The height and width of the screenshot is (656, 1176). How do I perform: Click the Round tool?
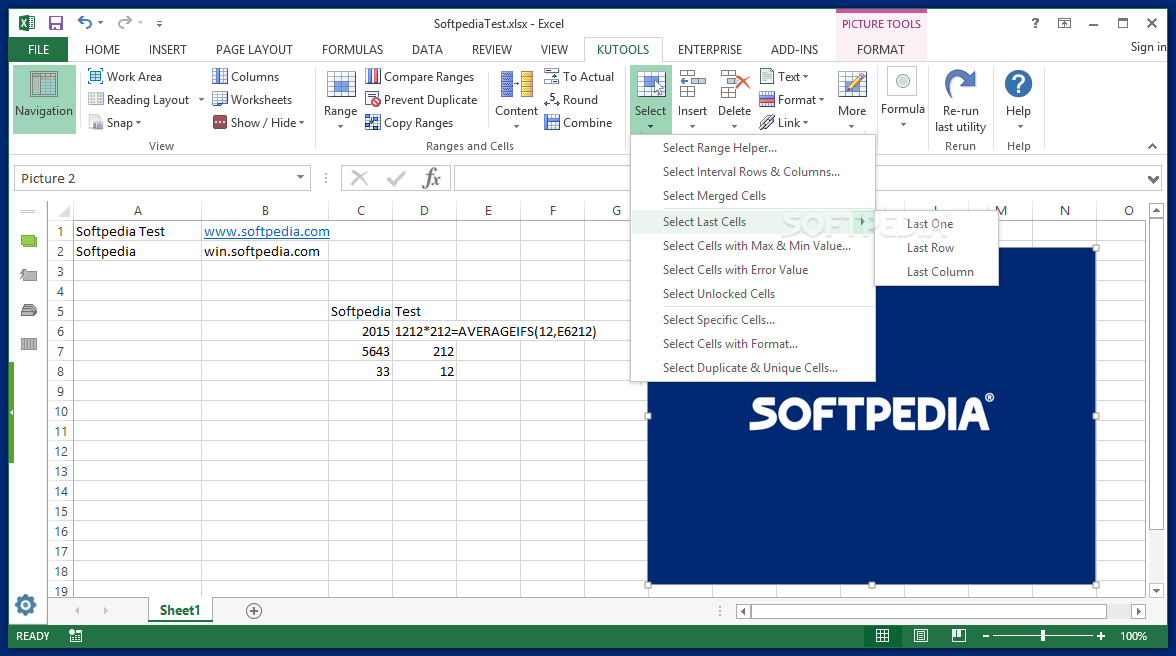click(572, 100)
